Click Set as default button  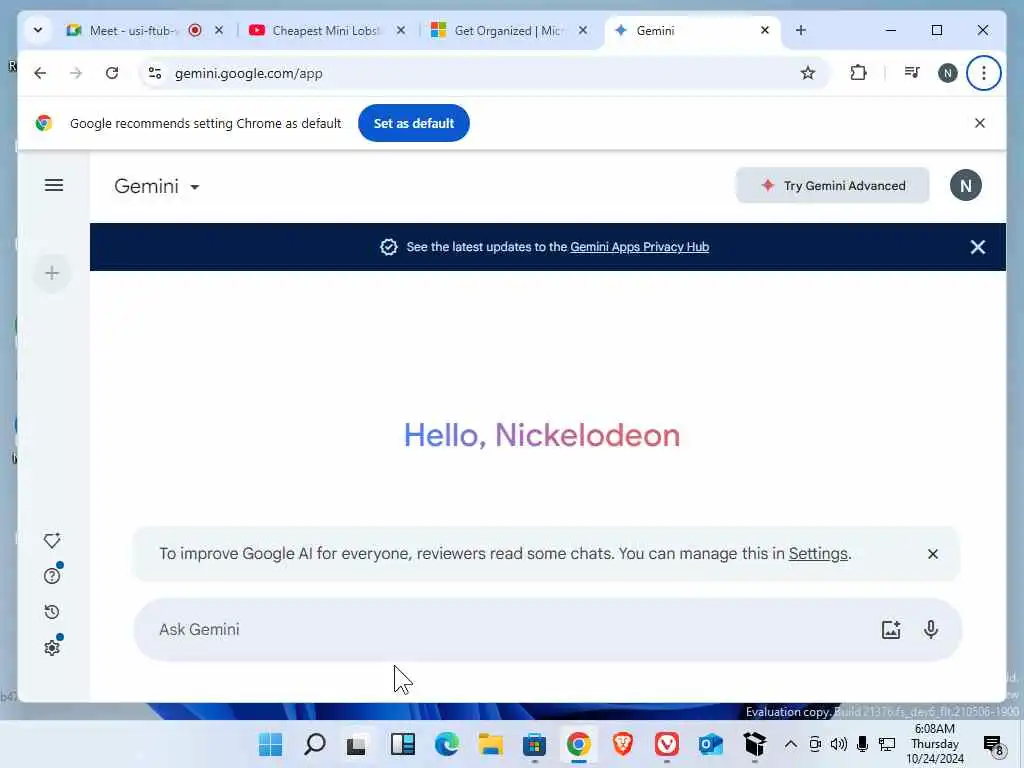pos(413,123)
